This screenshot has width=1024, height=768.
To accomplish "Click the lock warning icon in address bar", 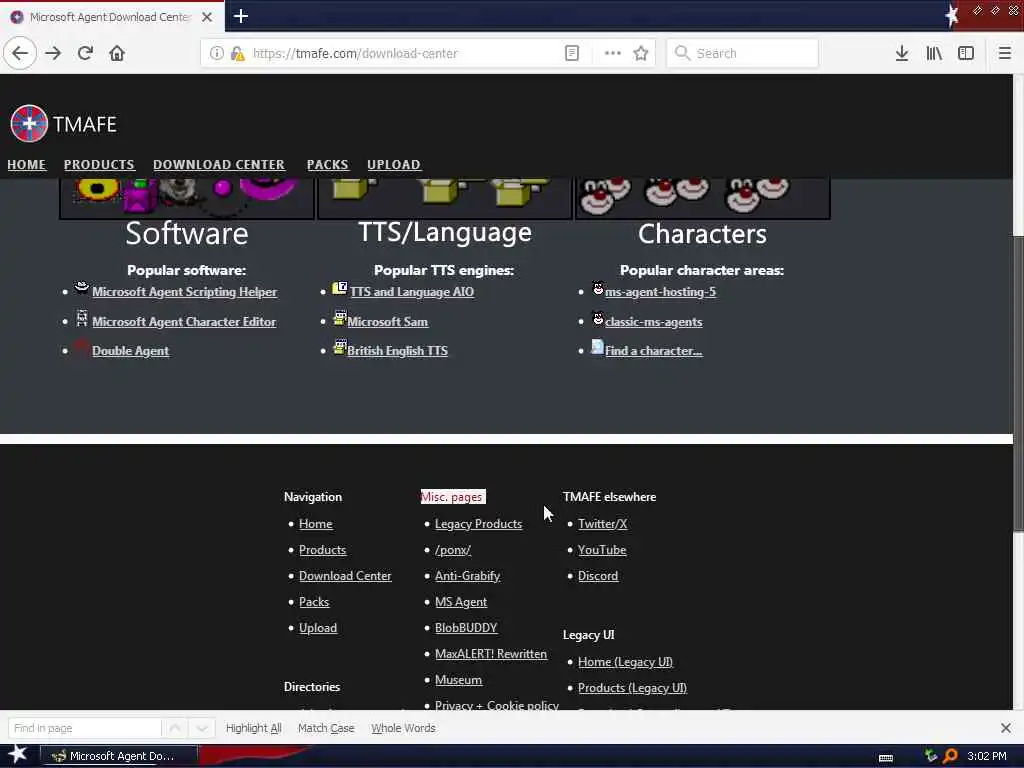I will coord(237,53).
